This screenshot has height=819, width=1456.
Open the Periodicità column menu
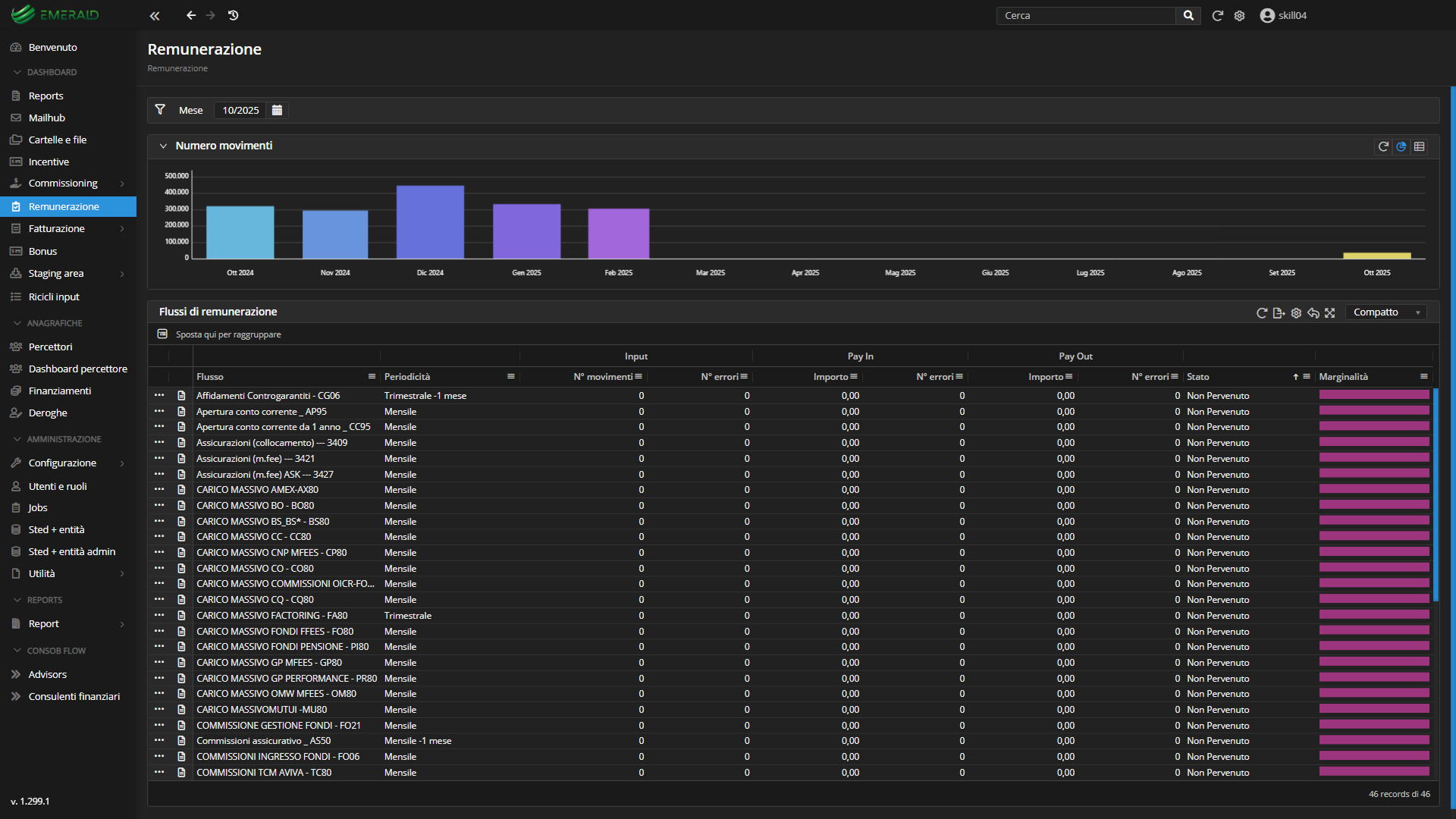point(511,377)
